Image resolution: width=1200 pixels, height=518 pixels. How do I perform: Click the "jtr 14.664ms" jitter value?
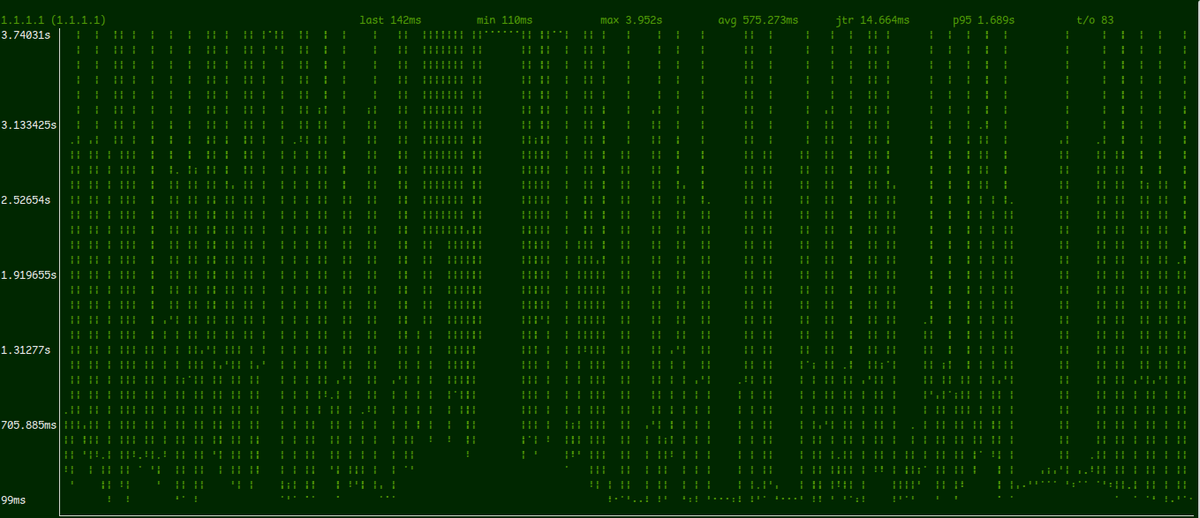coord(873,20)
